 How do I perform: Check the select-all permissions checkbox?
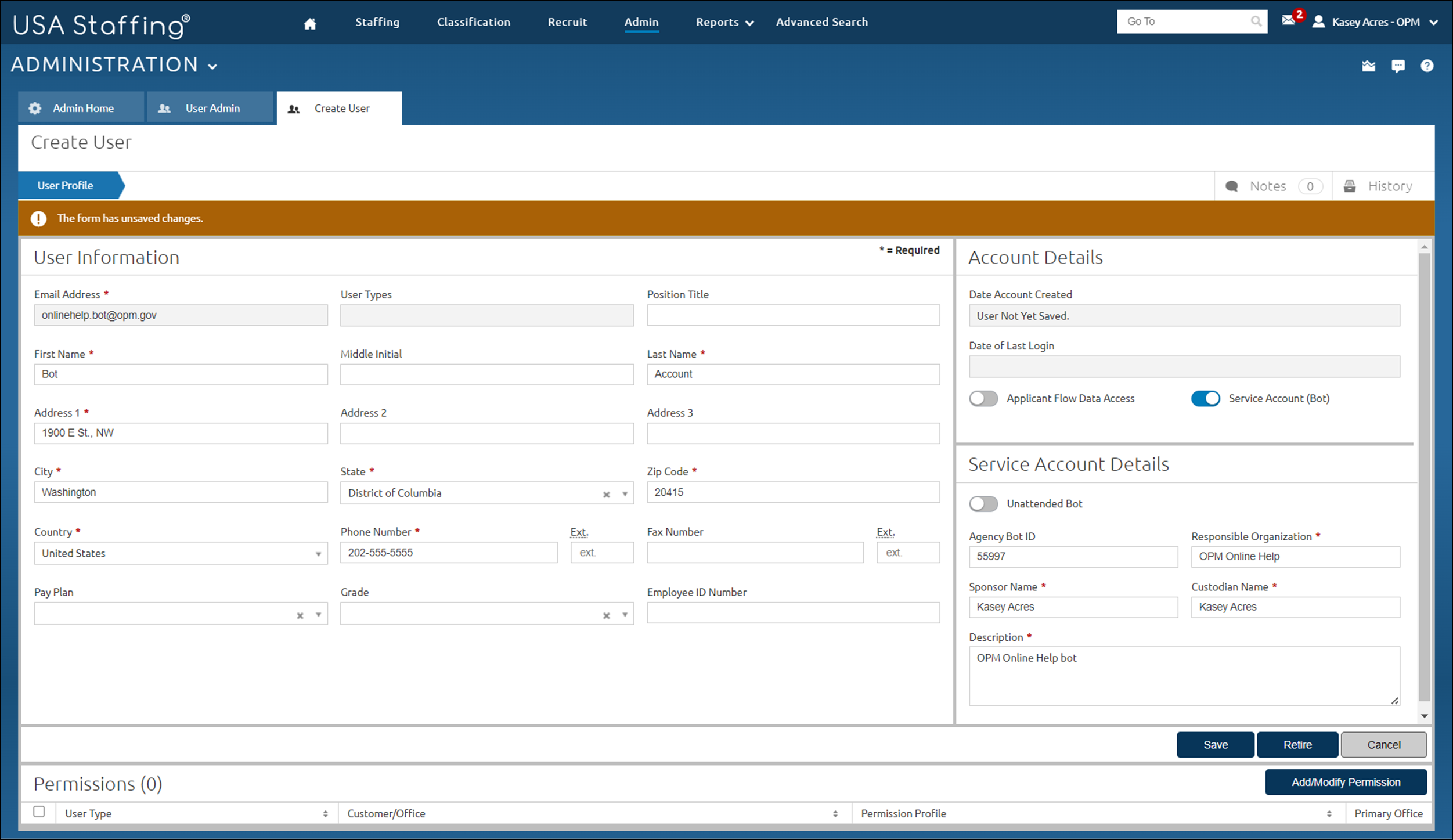(39, 812)
